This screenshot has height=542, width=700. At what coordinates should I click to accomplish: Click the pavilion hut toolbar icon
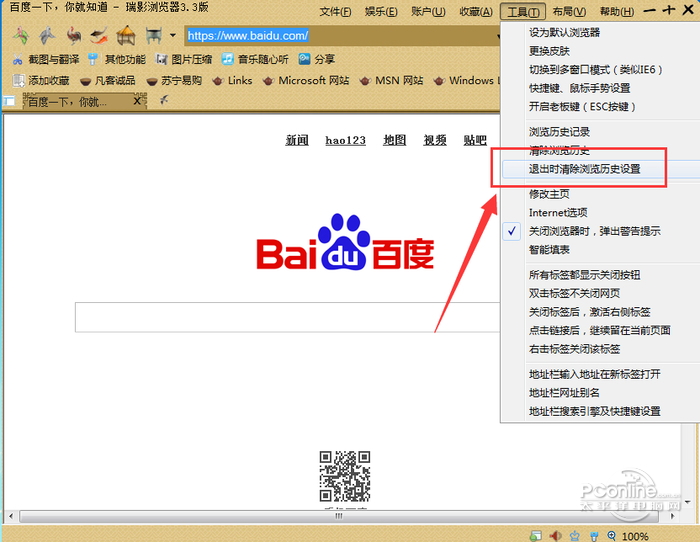(126, 35)
